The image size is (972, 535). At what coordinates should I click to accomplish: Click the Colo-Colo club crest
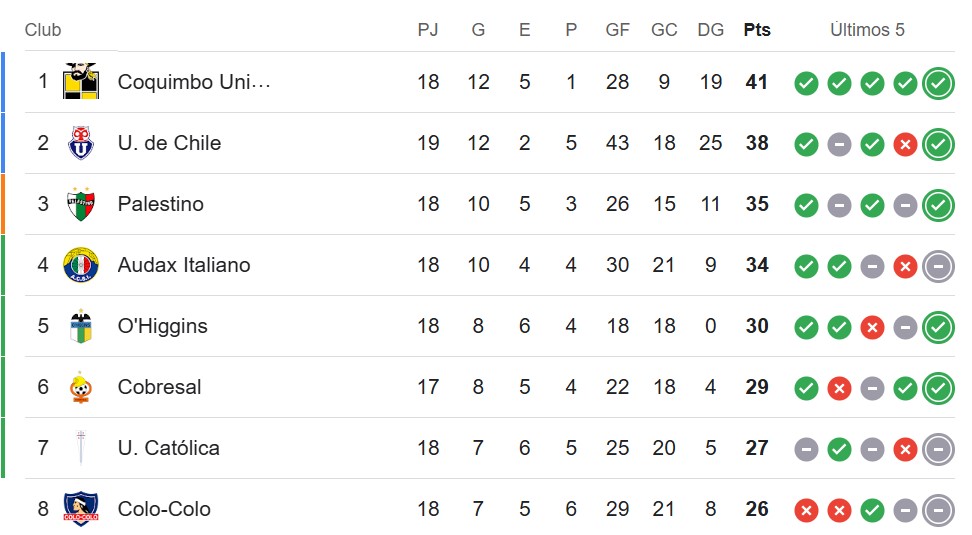click(81, 509)
